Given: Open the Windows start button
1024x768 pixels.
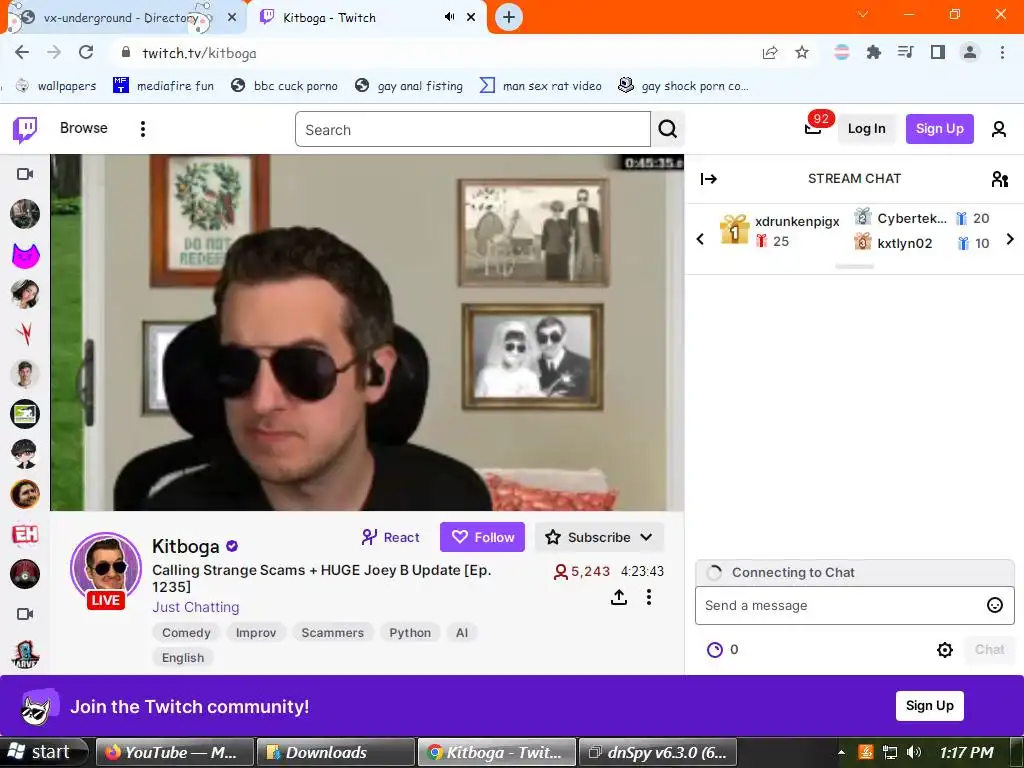Looking at the screenshot, I should [x=43, y=752].
